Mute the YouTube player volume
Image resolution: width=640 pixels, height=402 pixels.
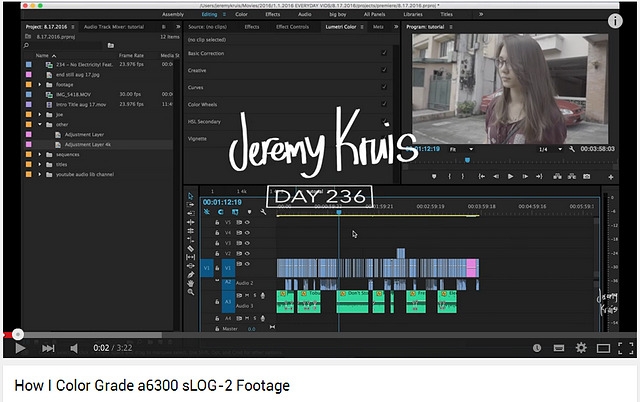tap(74, 348)
